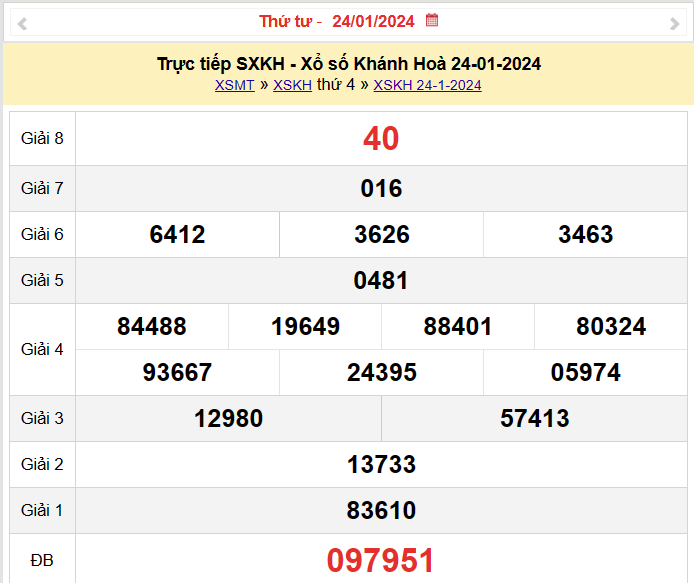Screen dimensions: 694x583
Task: Select Giải 3 number 12980
Action: click(x=228, y=418)
